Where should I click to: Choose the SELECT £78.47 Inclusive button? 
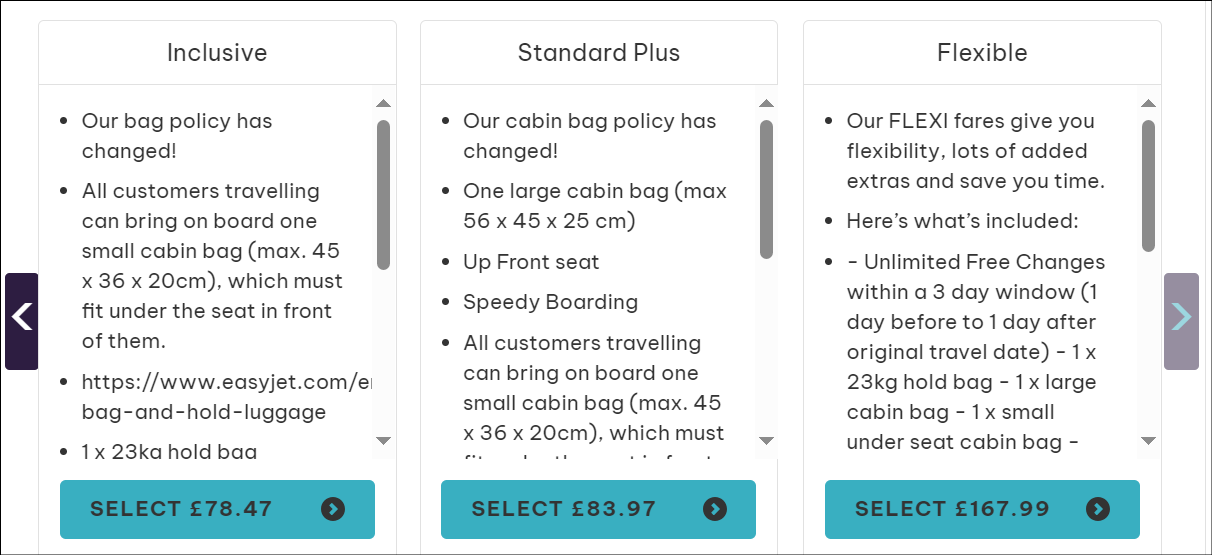tap(217, 509)
